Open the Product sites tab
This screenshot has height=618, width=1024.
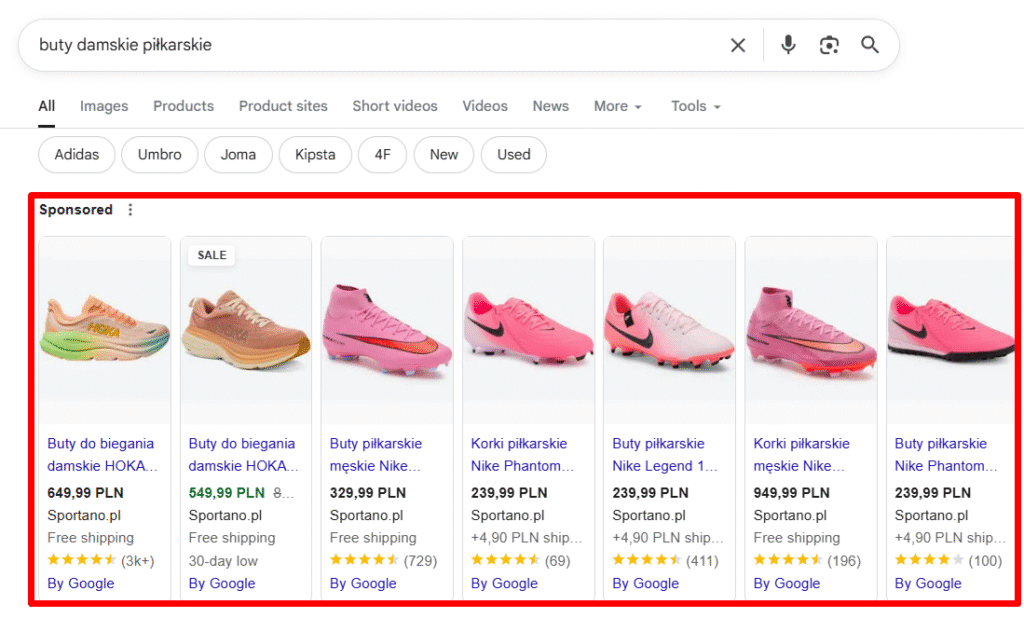click(283, 106)
